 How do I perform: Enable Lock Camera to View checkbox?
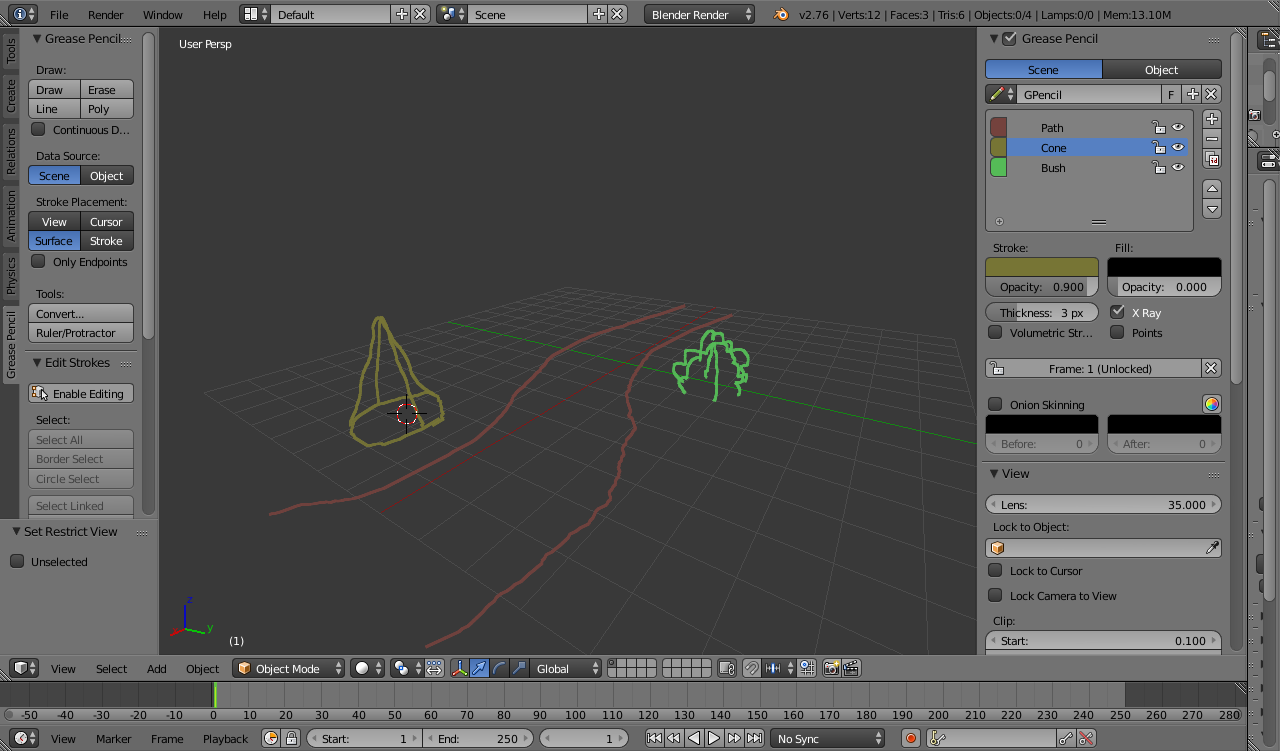point(995,595)
